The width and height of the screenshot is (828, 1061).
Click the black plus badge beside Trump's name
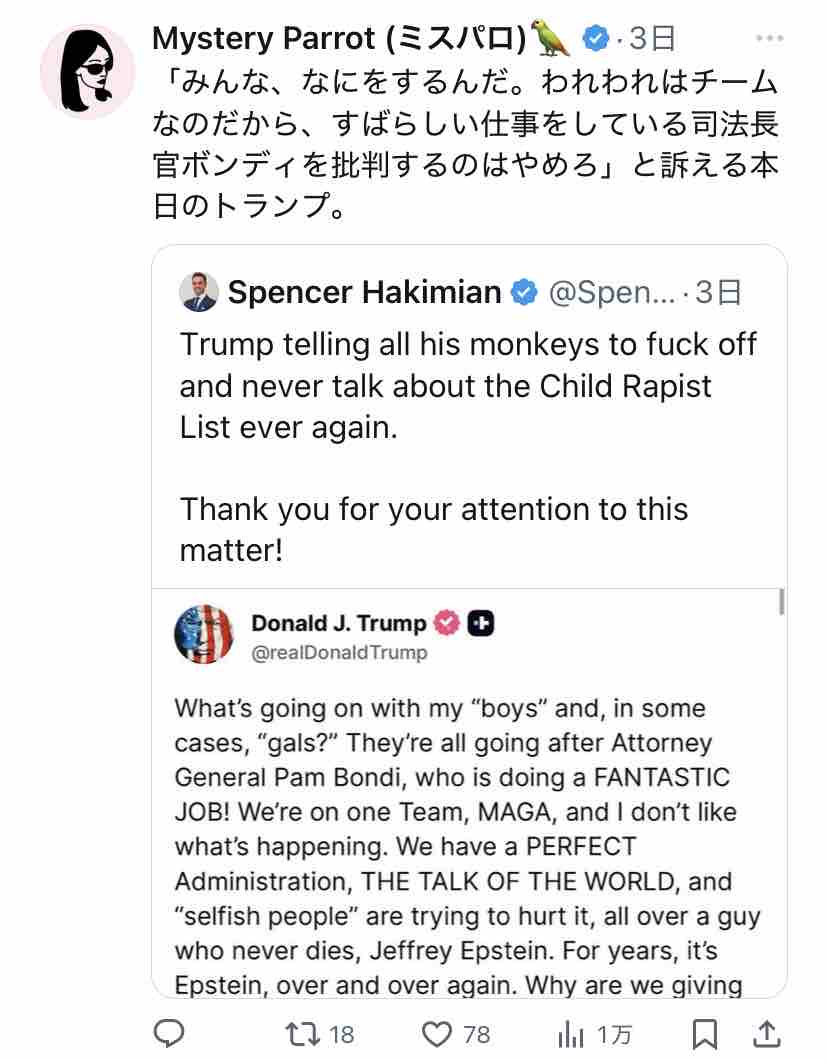(x=481, y=623)
